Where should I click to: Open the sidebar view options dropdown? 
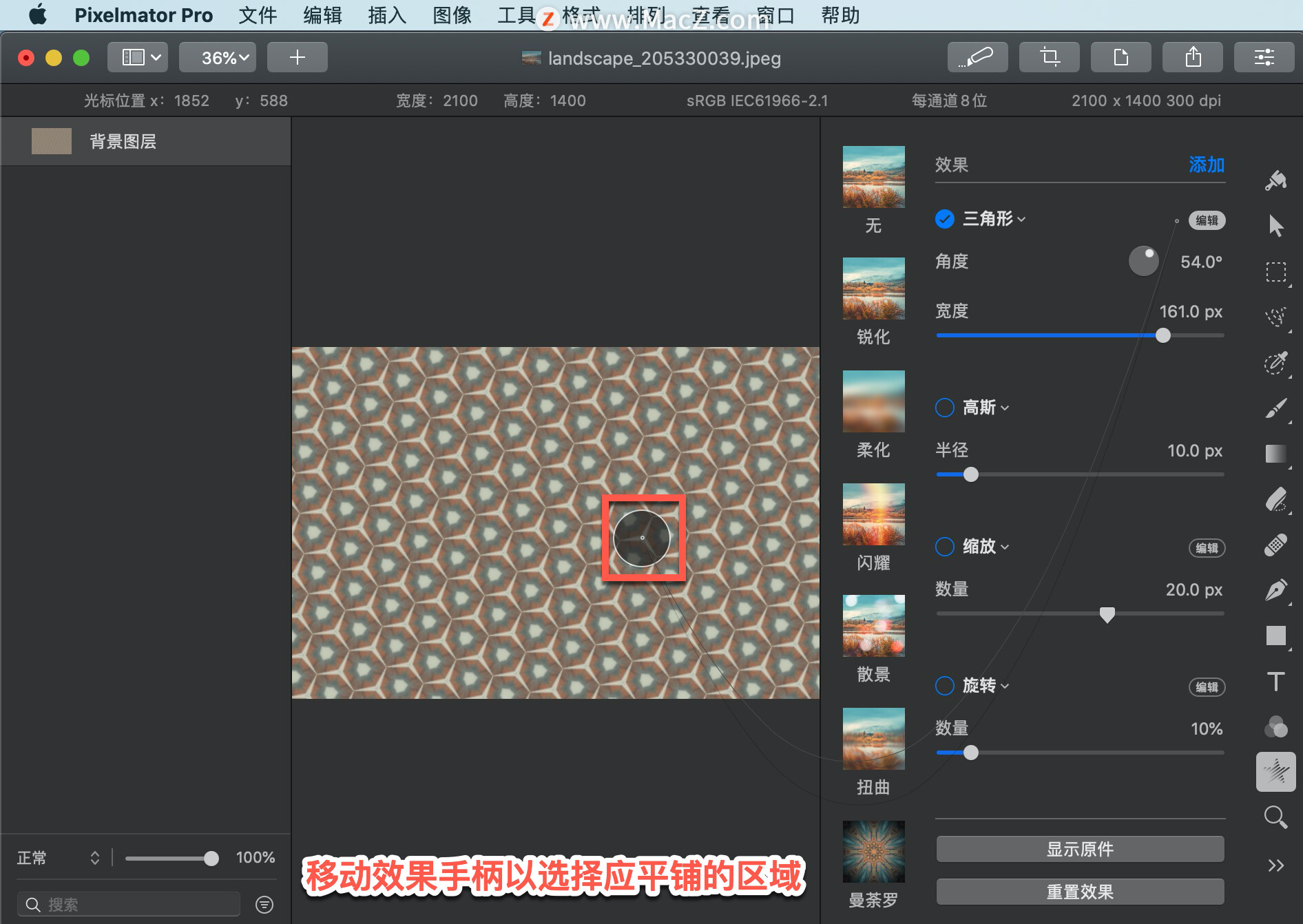point(137,57)
